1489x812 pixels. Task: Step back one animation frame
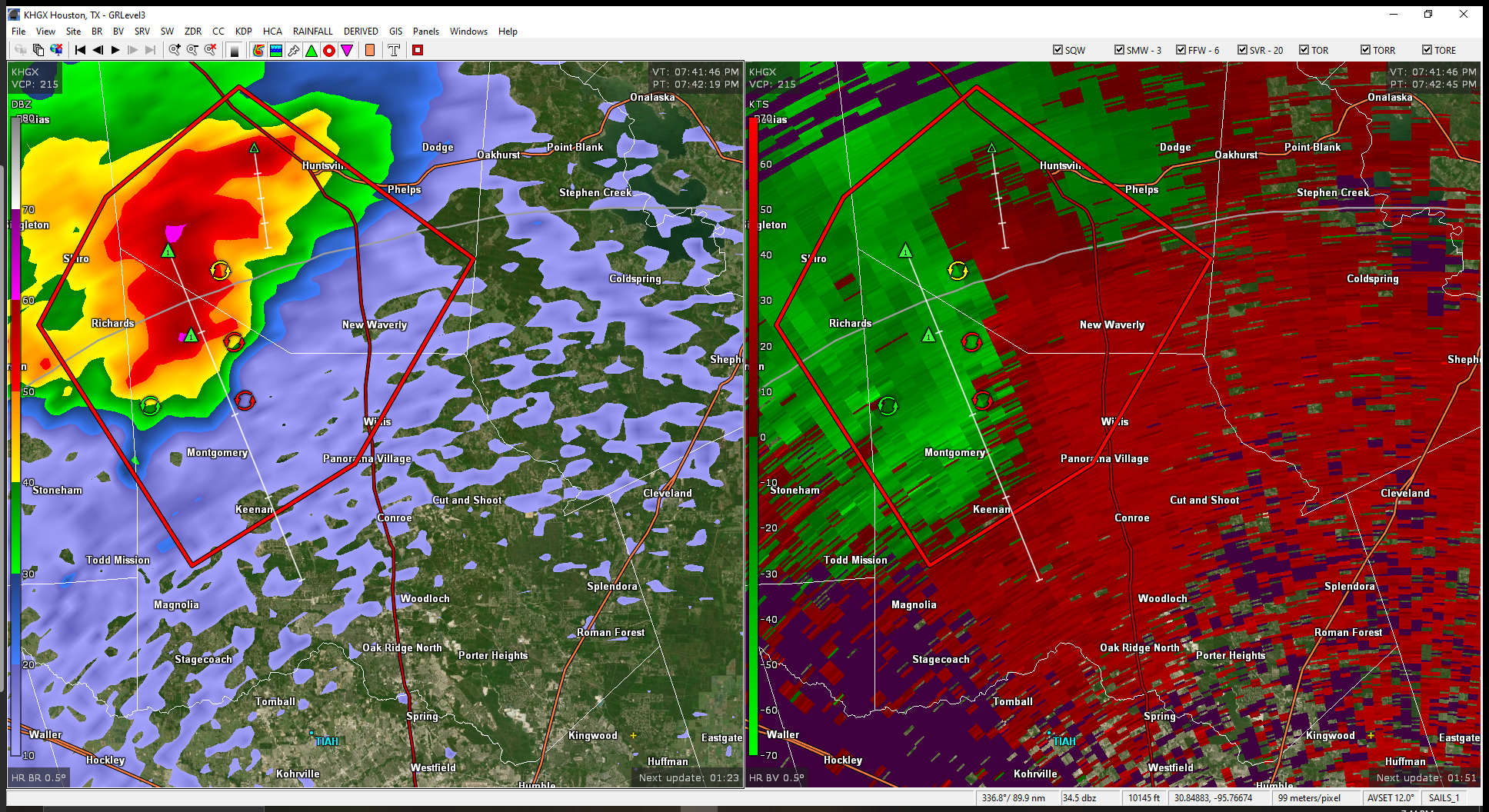point(98,50)
